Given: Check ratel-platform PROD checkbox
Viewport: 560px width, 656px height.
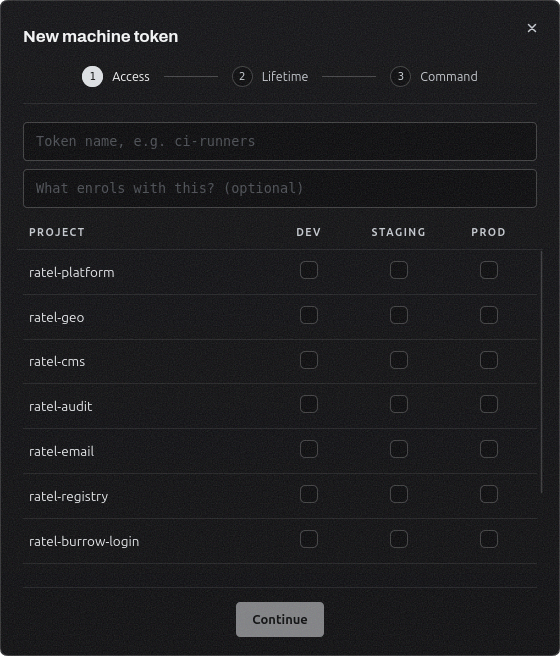Looking at the screenshot, I should tap(488, 270).
